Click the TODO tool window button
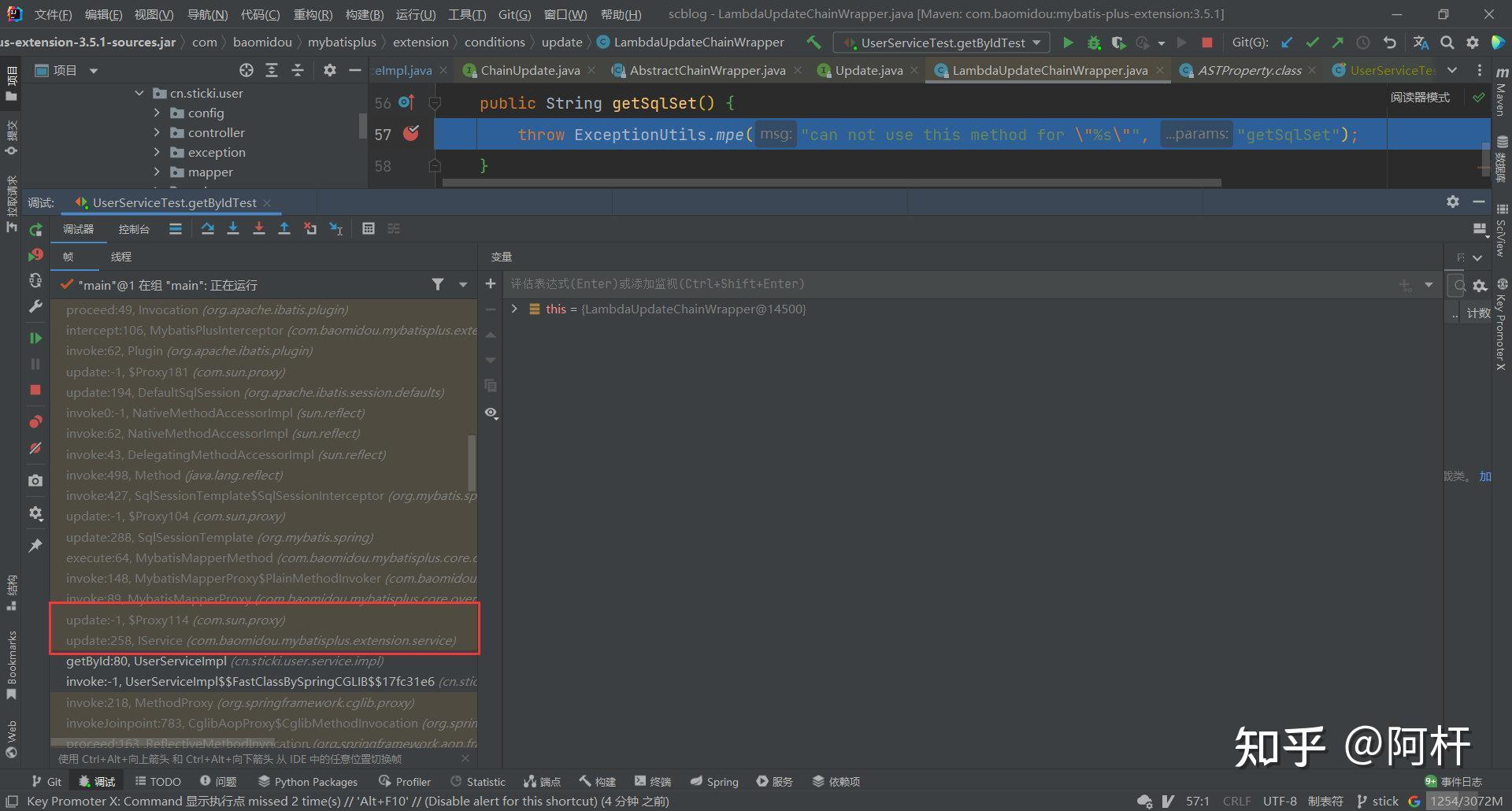This screenshot has width=1512, height=811. [158, 782]
